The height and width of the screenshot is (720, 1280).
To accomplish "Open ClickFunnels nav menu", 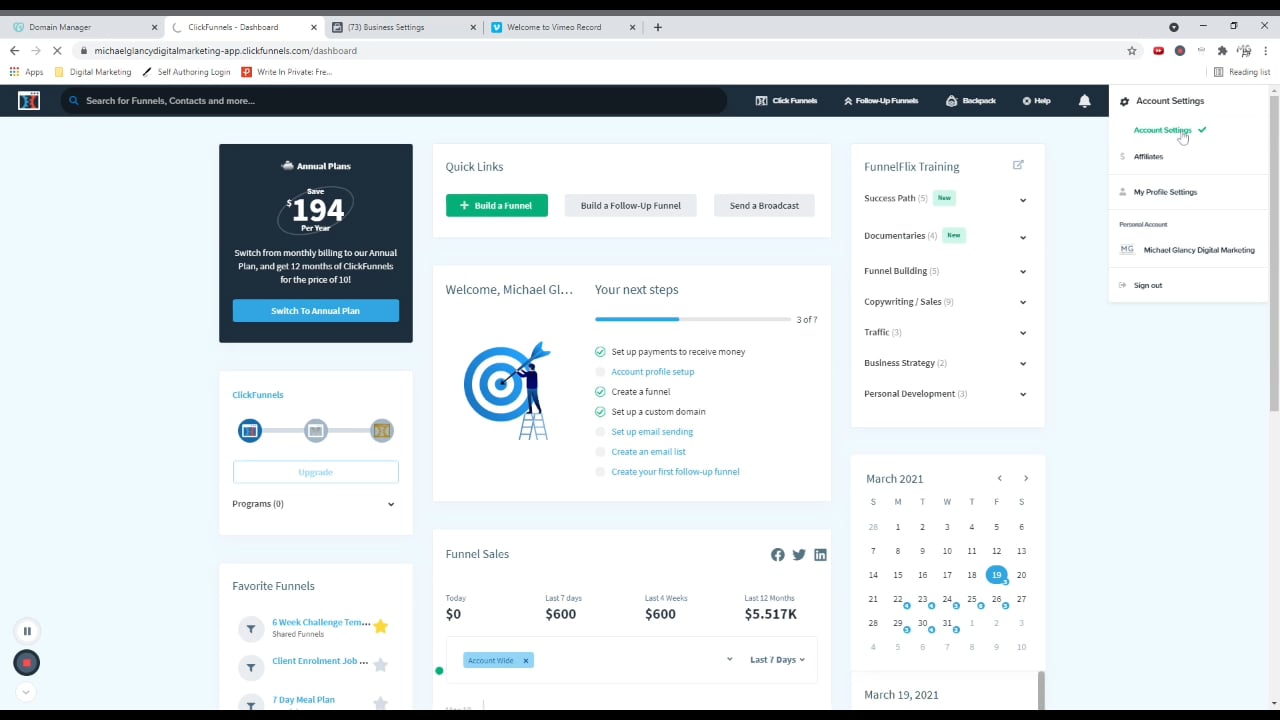I will pyautogui.click(x=786, y=101).
